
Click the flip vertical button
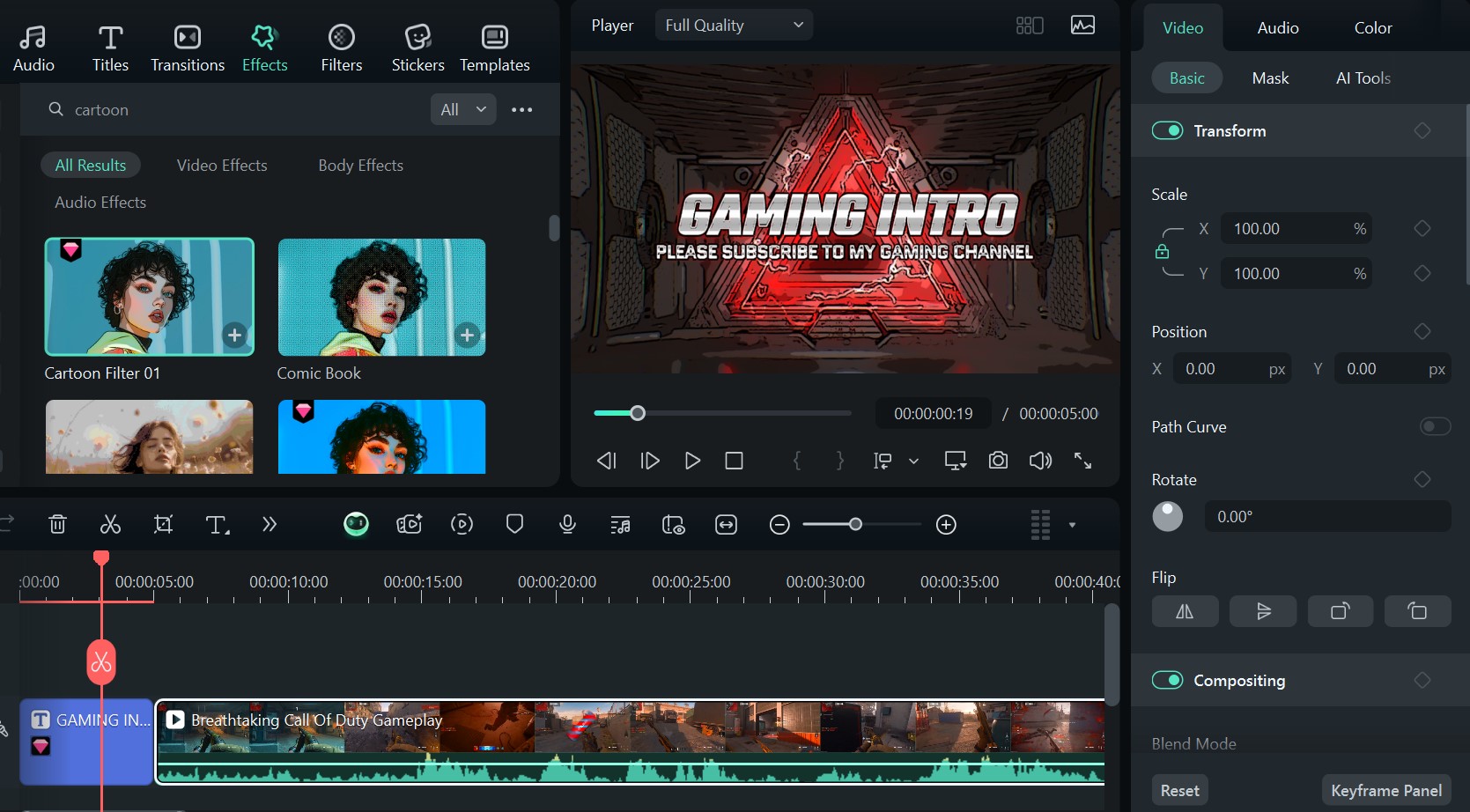pyautogui.click(x=1263, y=611)
